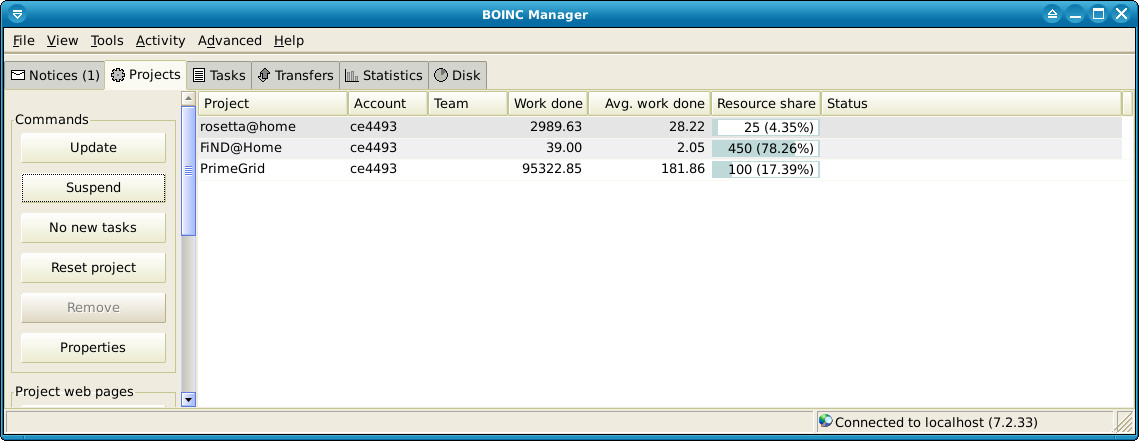The height and width of the screenshot is (441, 1139).
Task: Open the window menu icon in title bar
Action: click(x=18, y=14)
